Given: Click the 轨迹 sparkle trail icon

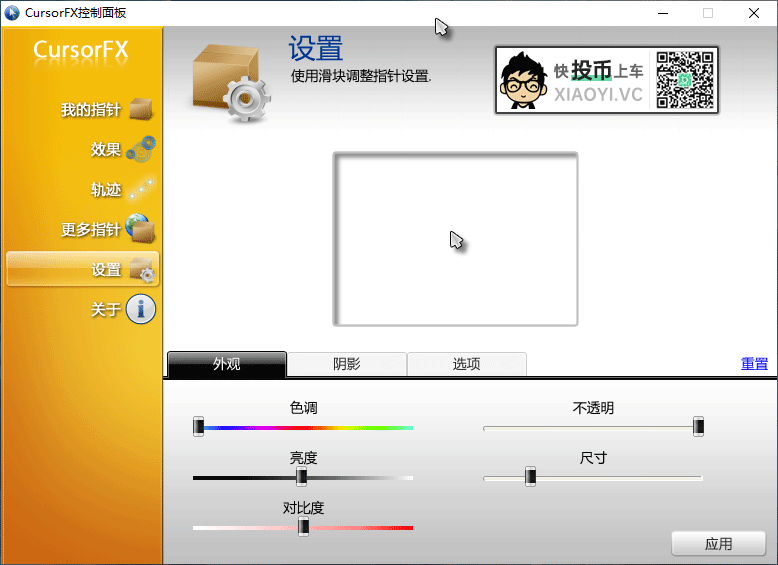Looking at the screenshot, I should [x=141, y=189].
